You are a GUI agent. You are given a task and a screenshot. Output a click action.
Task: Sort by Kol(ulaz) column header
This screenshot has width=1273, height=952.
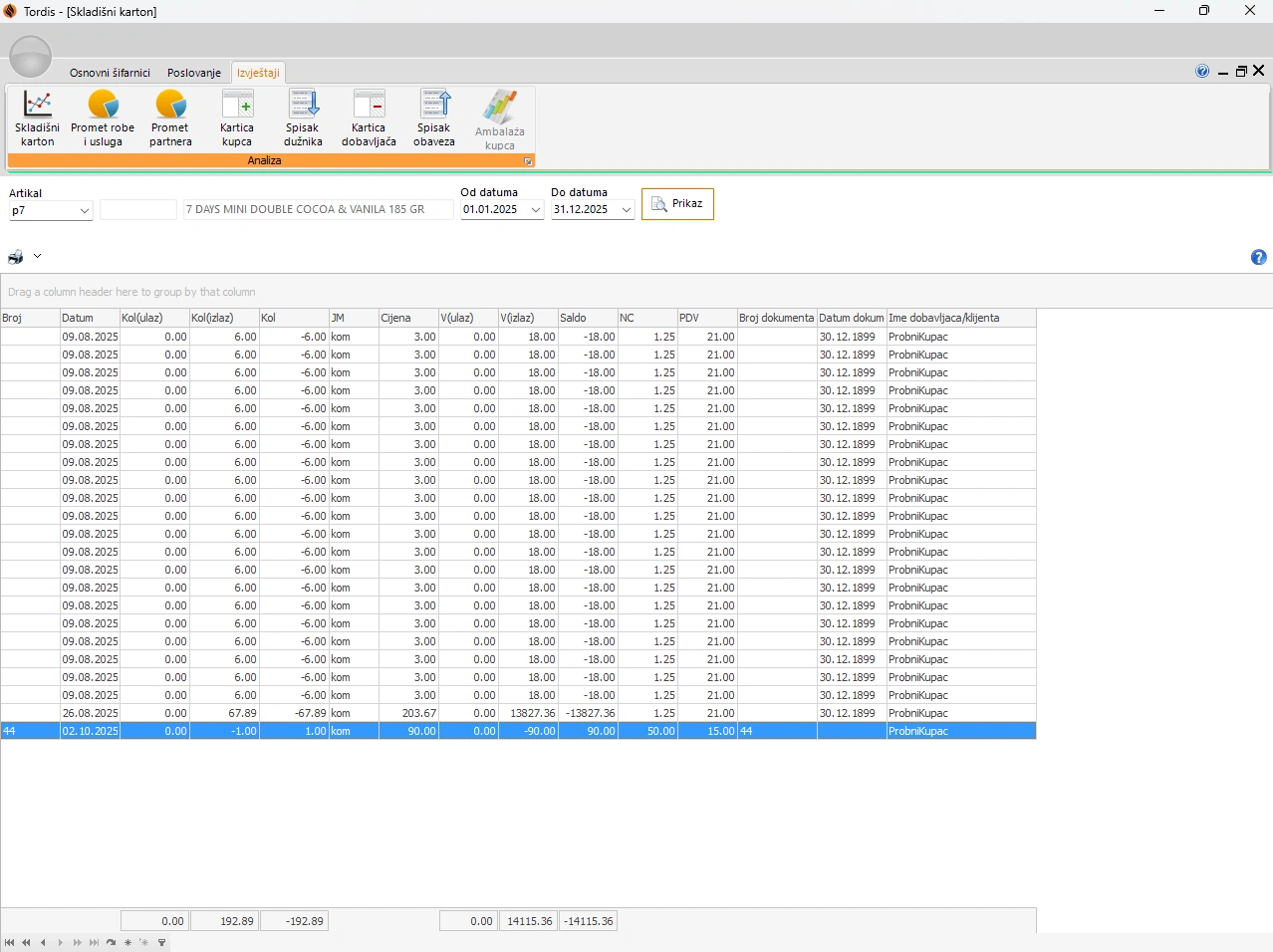click(154, 318)
